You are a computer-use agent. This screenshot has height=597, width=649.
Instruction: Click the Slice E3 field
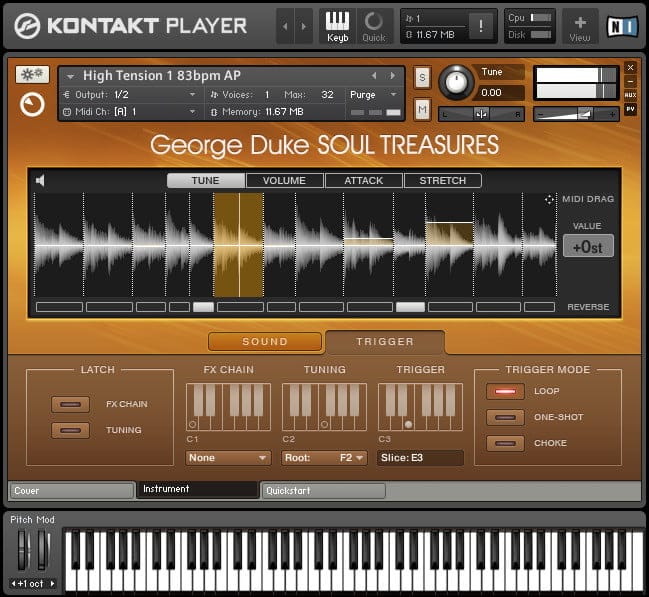[x=420, y=458]
